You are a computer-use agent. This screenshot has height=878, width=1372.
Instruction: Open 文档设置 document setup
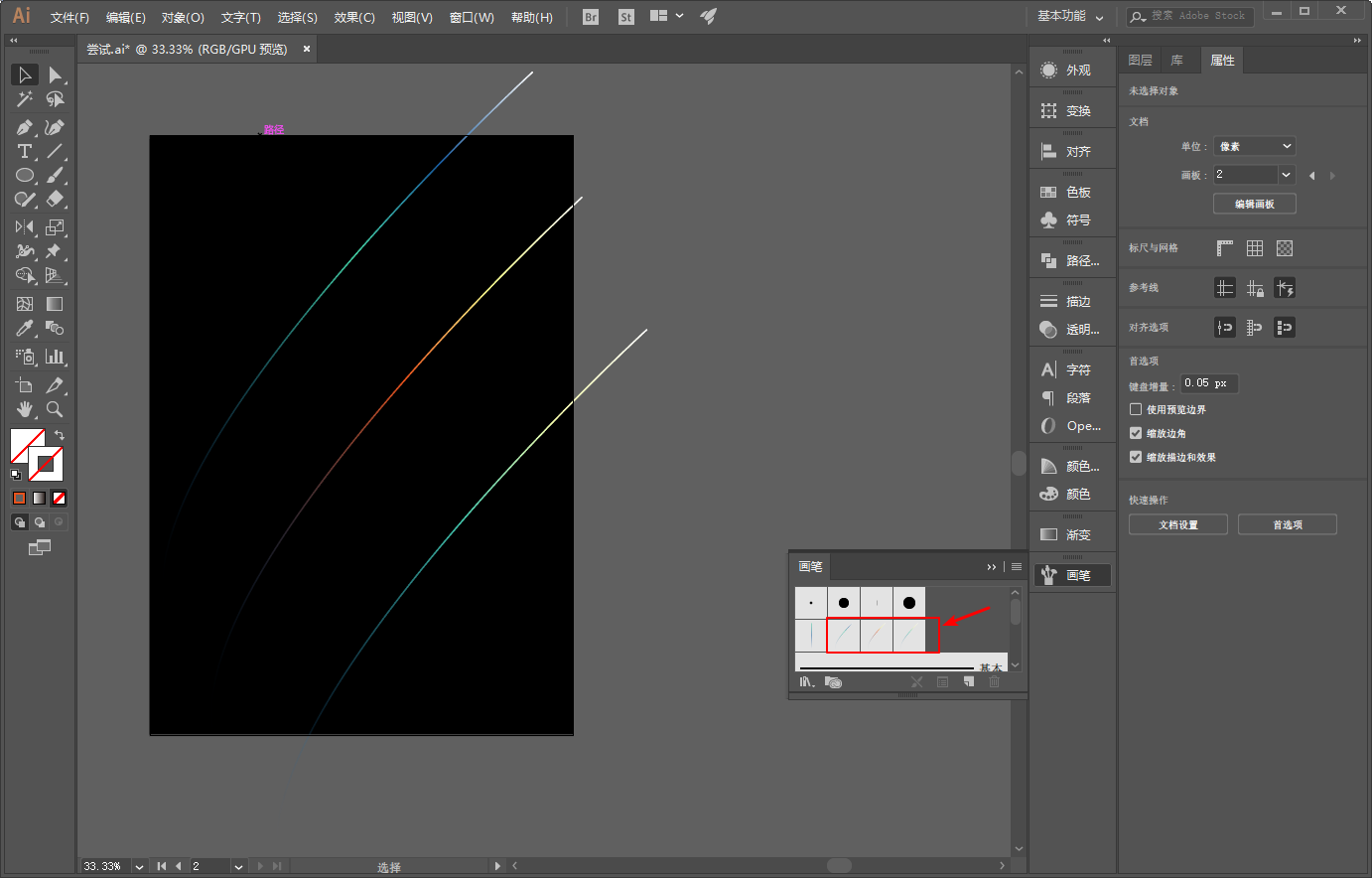1177,524
